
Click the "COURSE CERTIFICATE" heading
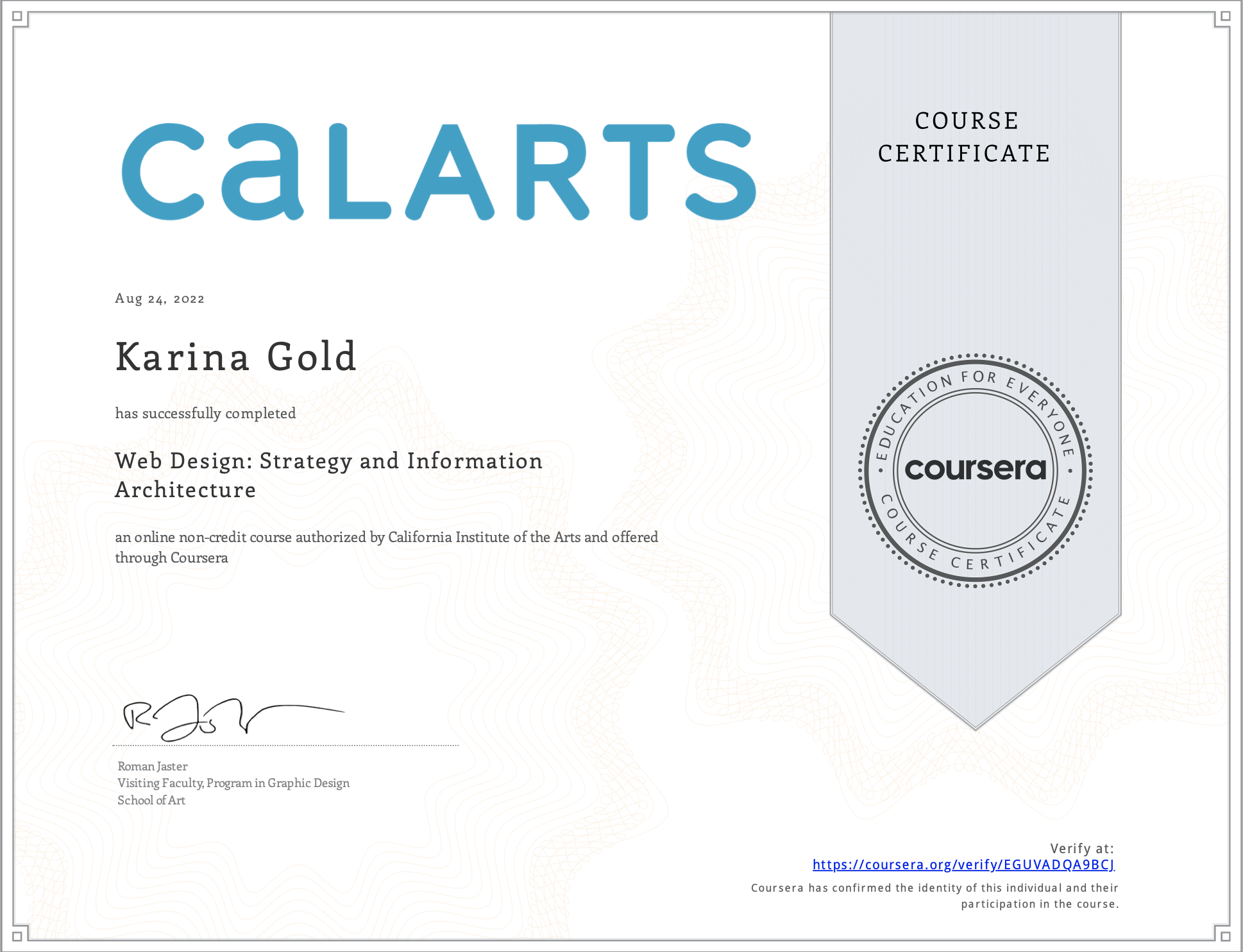[965, 137]
